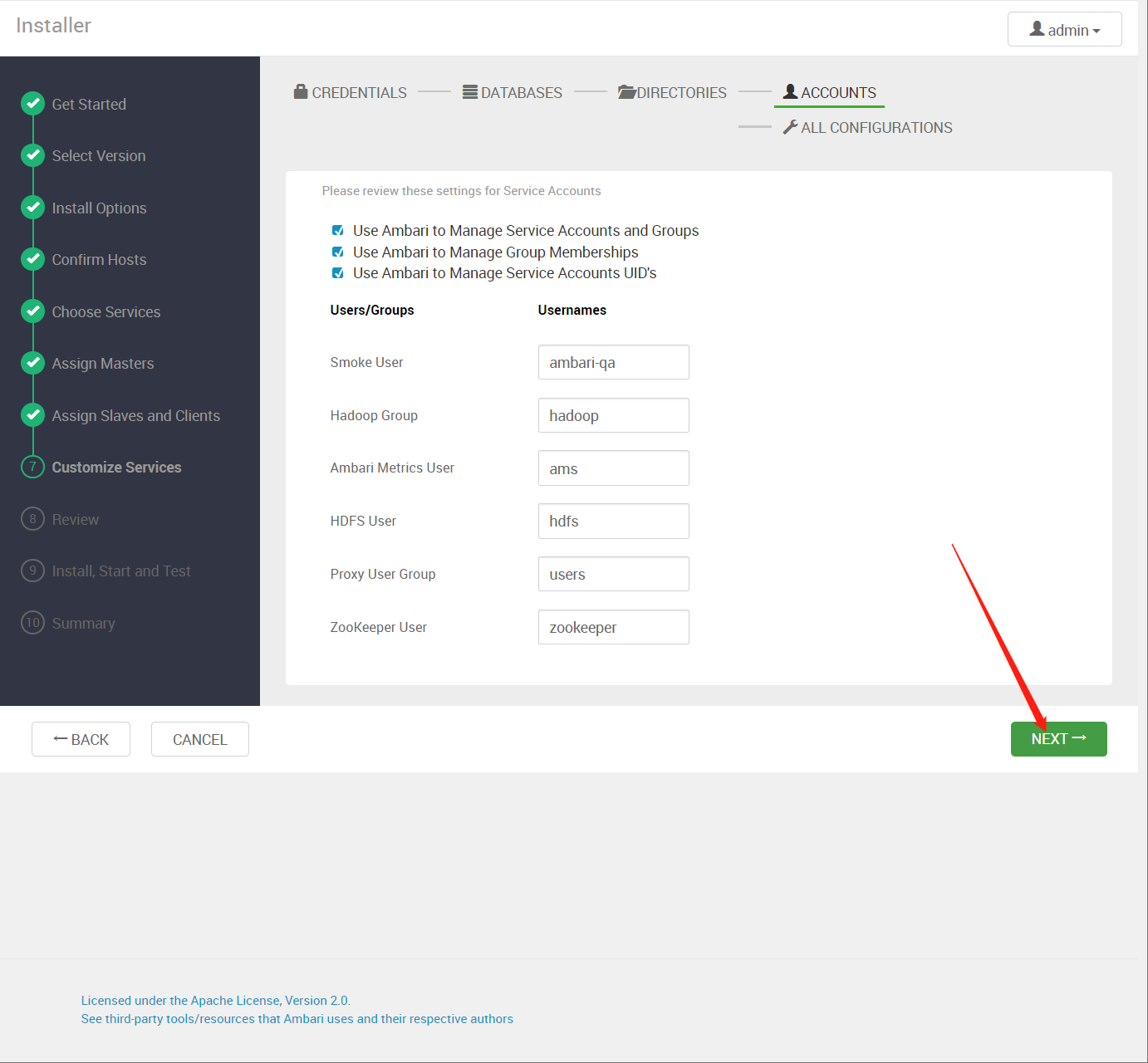Screen dimensions: 1148x1063
Task: Open the ALL CONFIGURATIONS tab
Action: pos(868,127)
